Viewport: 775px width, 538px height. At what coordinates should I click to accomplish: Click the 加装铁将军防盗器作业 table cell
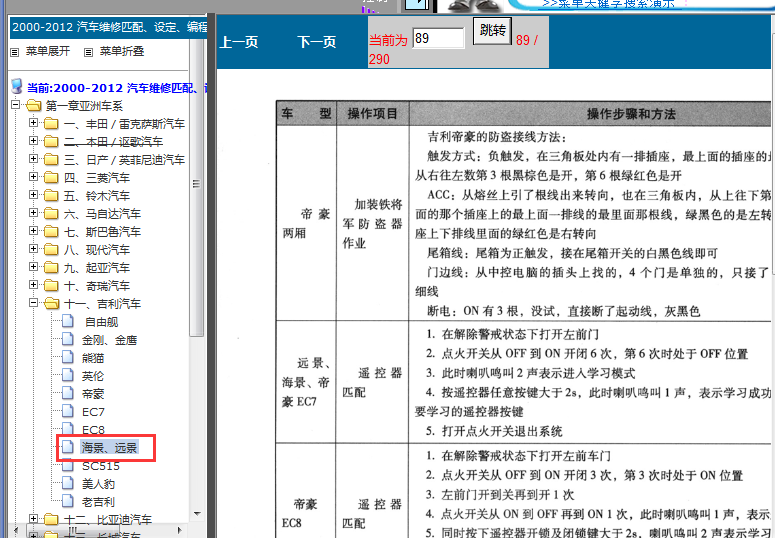tap(373, 223)
